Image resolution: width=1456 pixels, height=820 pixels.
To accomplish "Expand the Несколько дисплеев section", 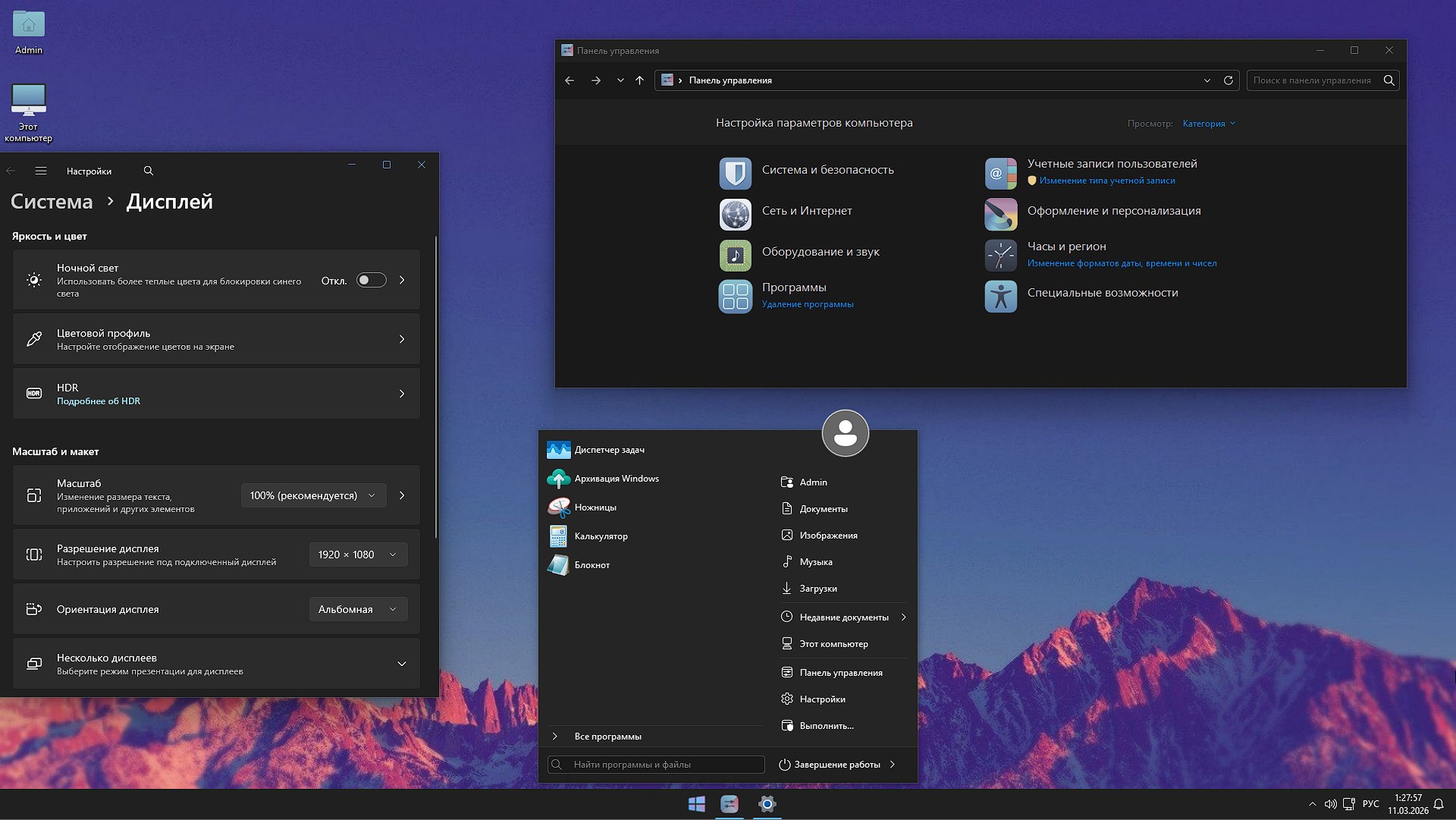I will point(401,664).
